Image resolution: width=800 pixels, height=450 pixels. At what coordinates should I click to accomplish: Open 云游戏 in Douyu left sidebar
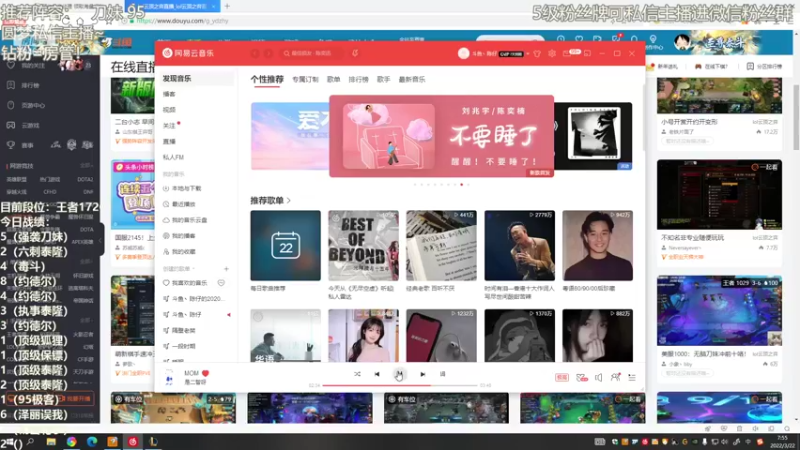pyautogui.click(x=24, y=125)
